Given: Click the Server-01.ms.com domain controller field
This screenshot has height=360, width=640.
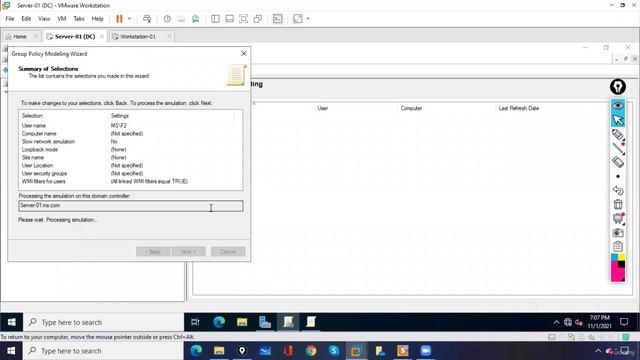Looking at the screenshot, I should 131,206.
